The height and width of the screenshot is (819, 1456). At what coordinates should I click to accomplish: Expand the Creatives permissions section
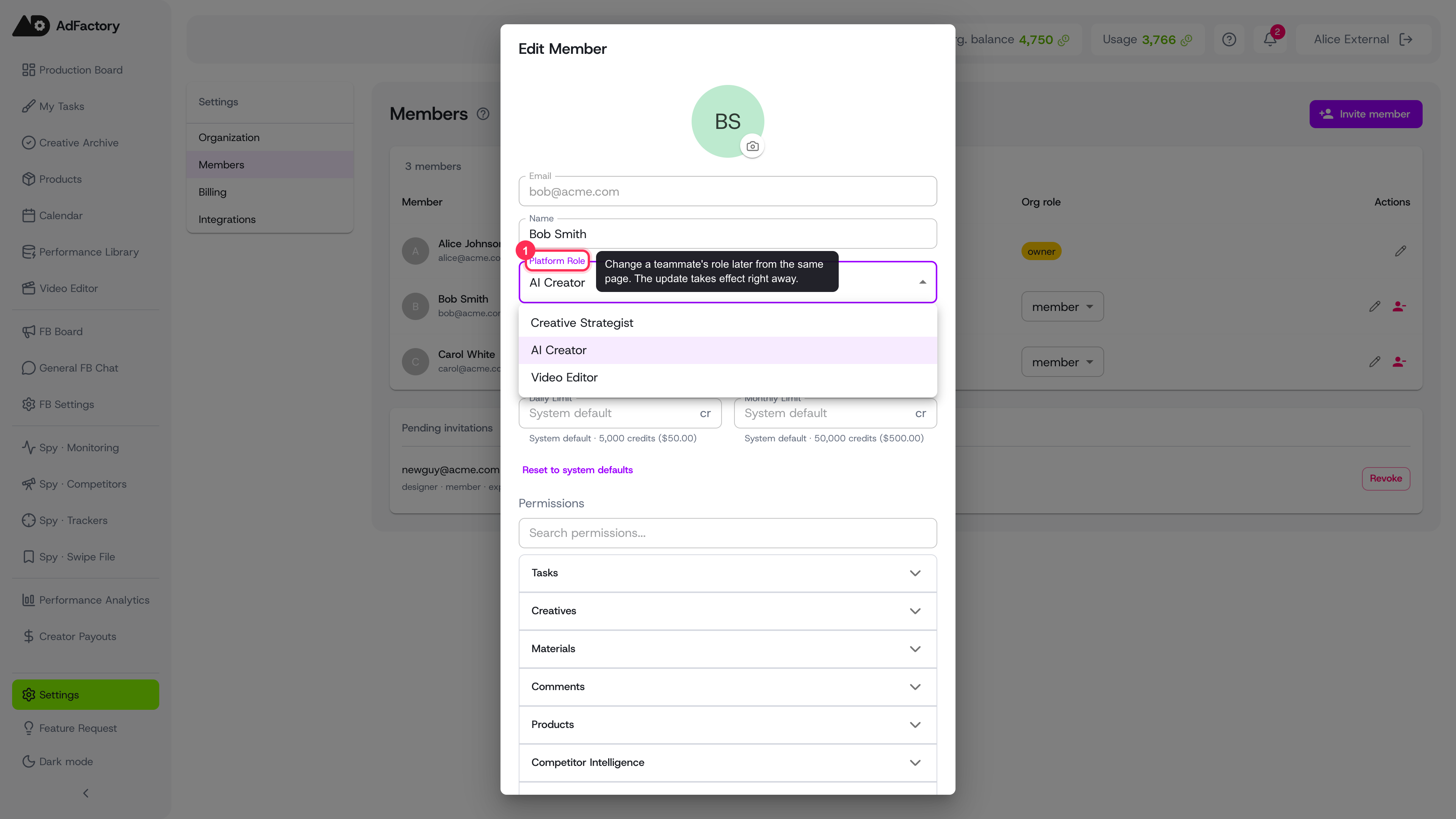click(728, 611)
